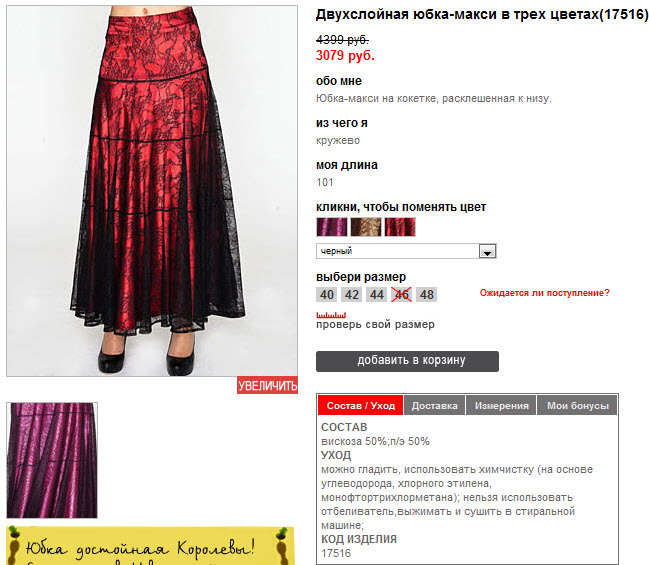This screenshot has width=649, height=565.
Task: Open the color dropdown arrow
Action: [x=488, y=251]
